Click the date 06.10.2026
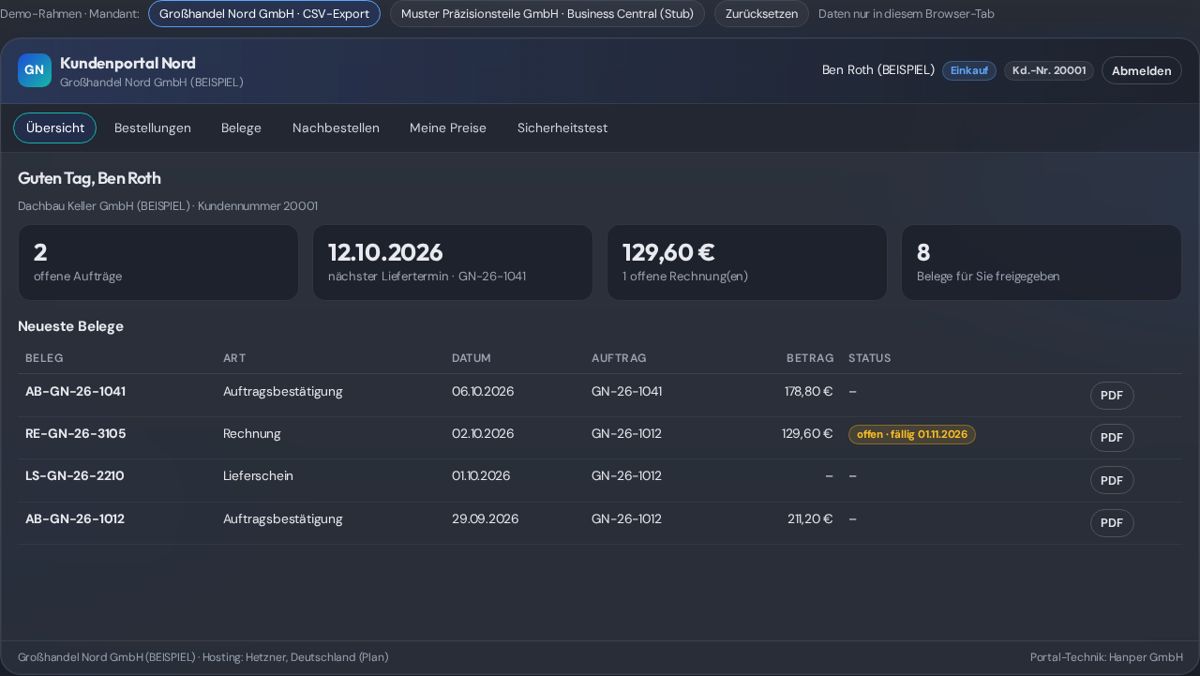The height and width of the screenshot is (676, 1200). [x=483, y=391]
